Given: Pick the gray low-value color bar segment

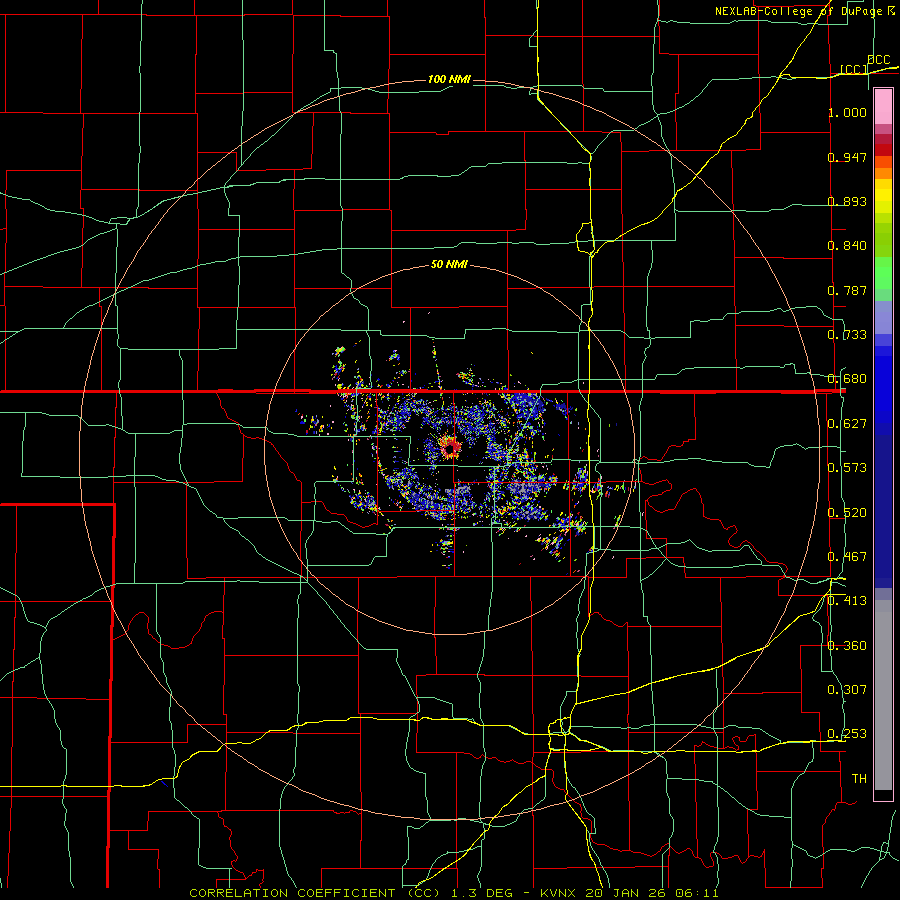Looking at the screenshot, I should [x=883, y=695].
